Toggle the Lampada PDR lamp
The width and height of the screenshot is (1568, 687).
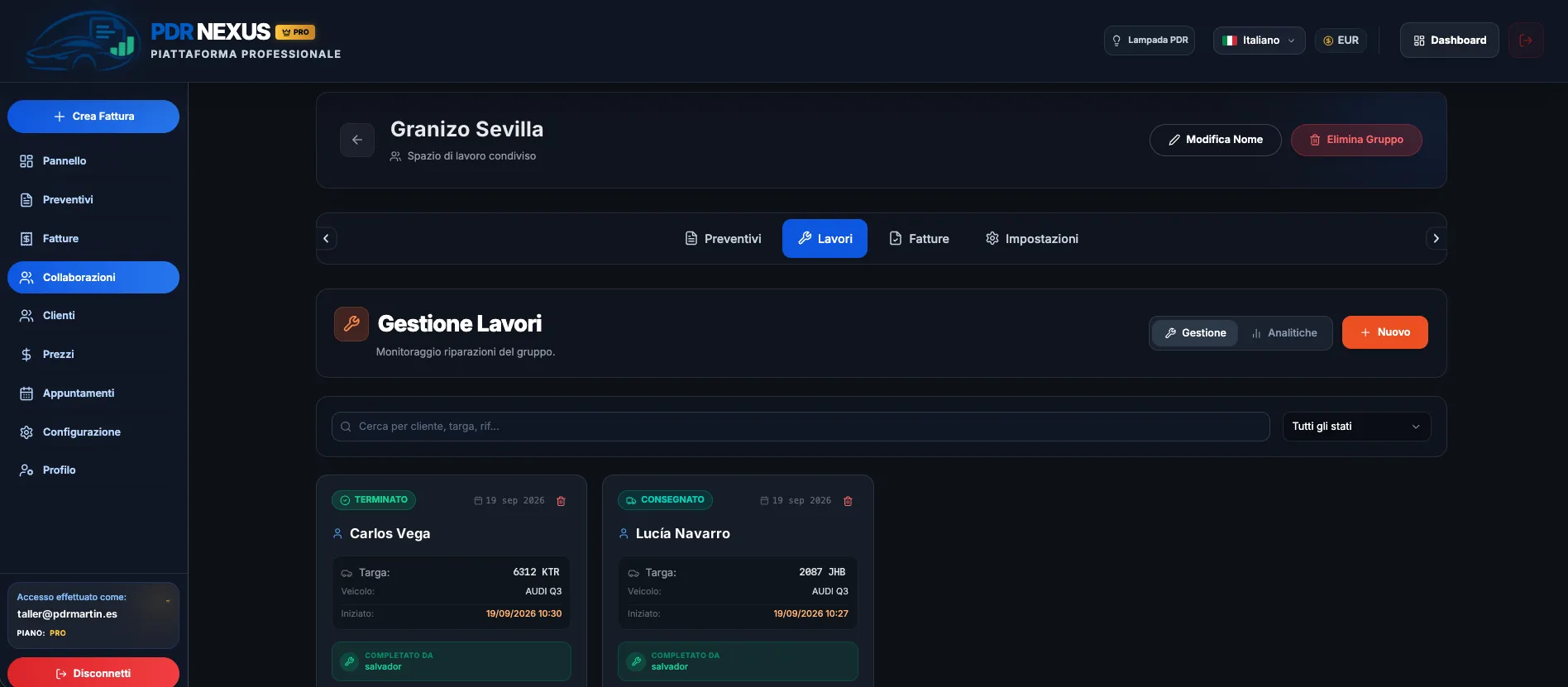(x=1150, y=41)
